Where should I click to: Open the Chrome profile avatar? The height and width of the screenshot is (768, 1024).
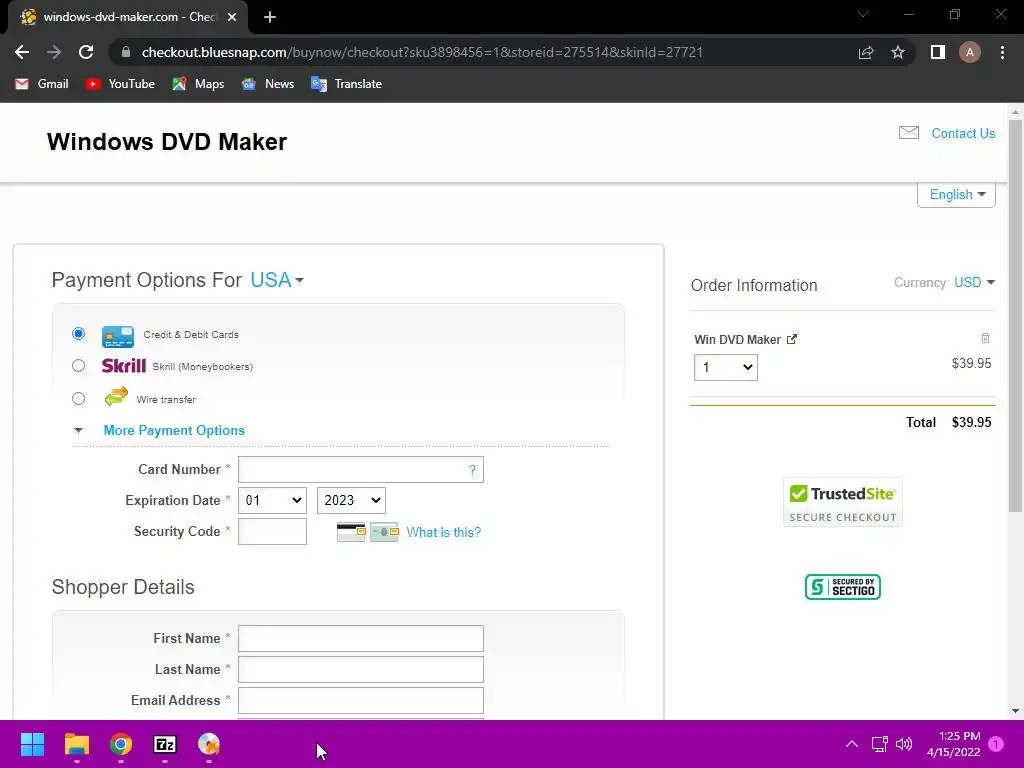click(970, 52)
